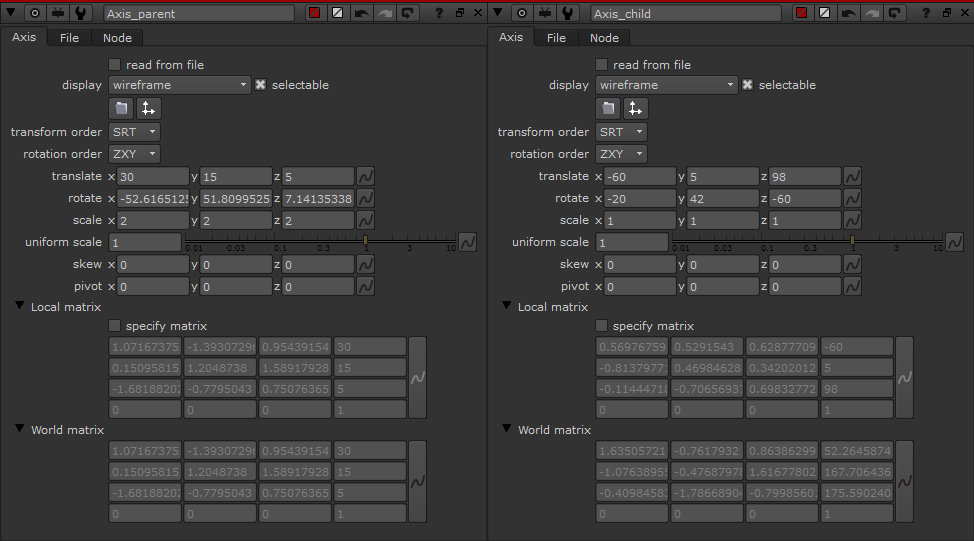Switch to Node tab in Axis_child panel

pos(604,38)
